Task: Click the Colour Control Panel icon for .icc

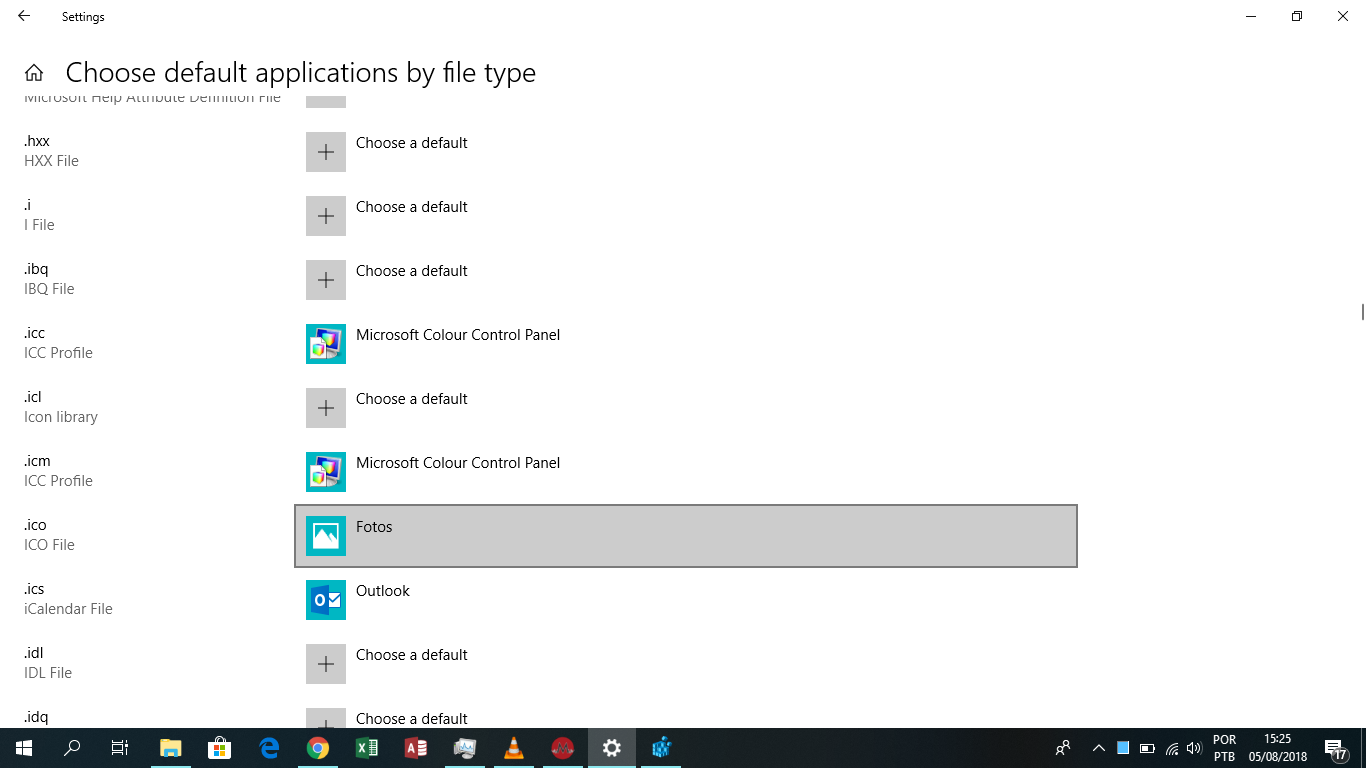Action: click(326, 344)
